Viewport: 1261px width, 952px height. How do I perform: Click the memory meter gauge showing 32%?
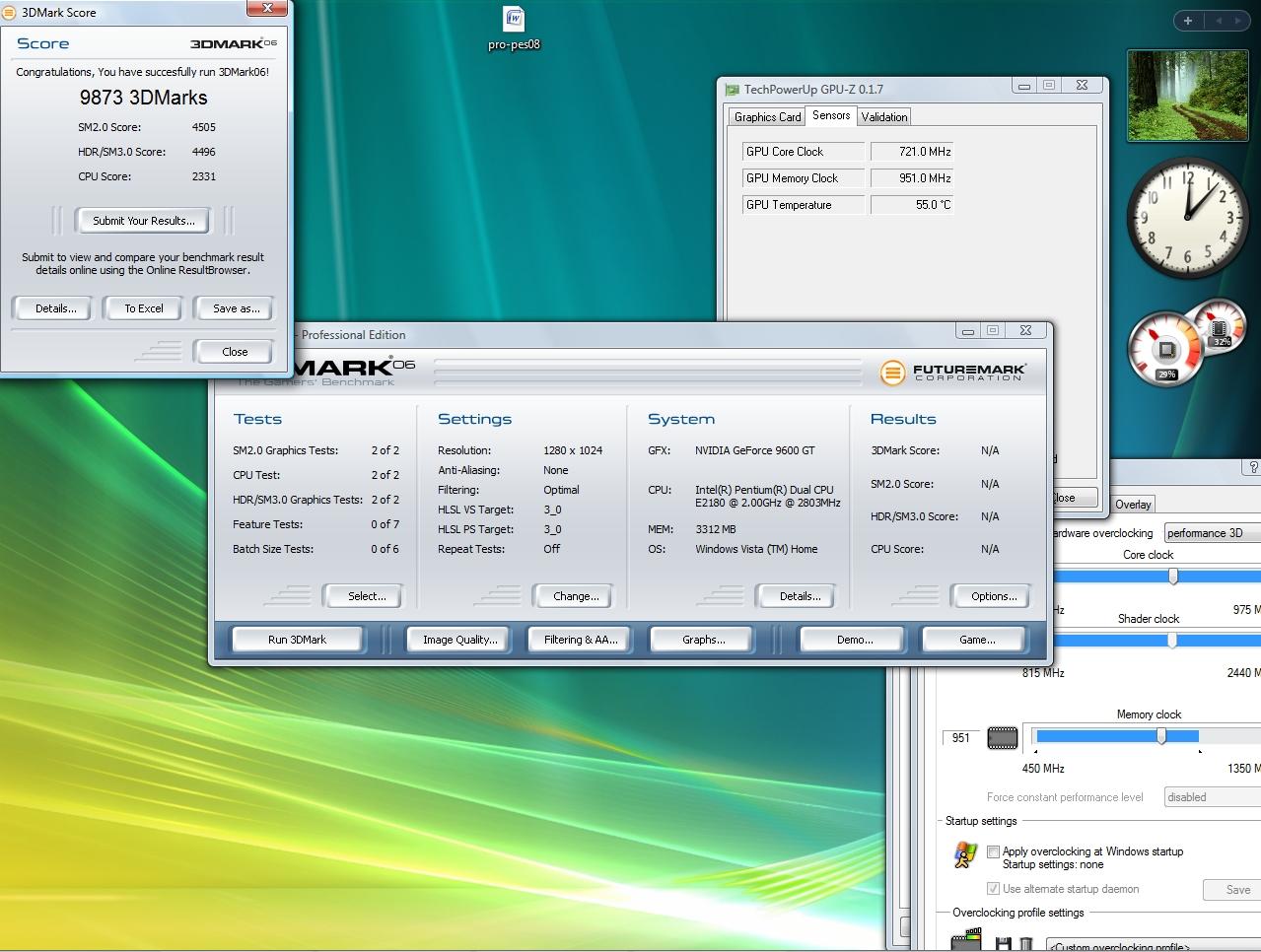pos(1221,328)
